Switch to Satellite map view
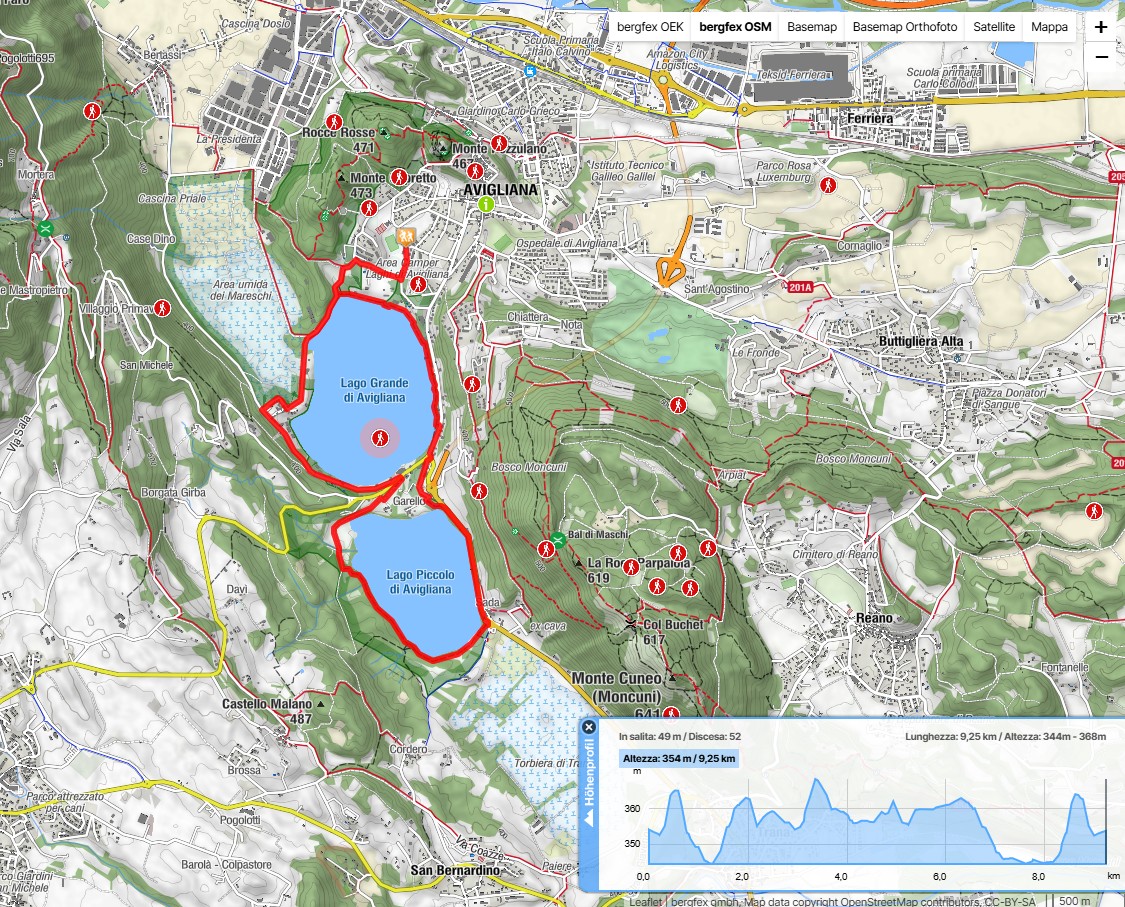The image size is (1125, 907). [994, 27]
